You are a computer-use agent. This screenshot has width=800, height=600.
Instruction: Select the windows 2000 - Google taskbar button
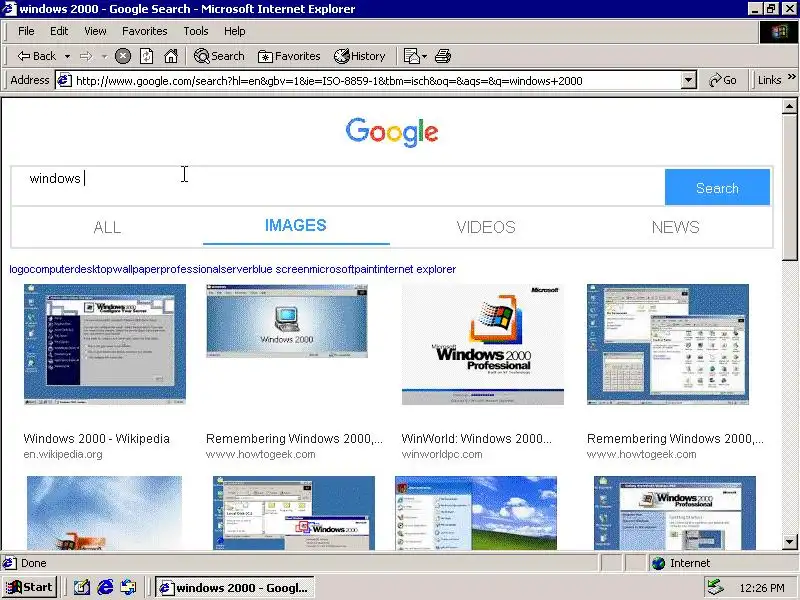pos(235,588)
